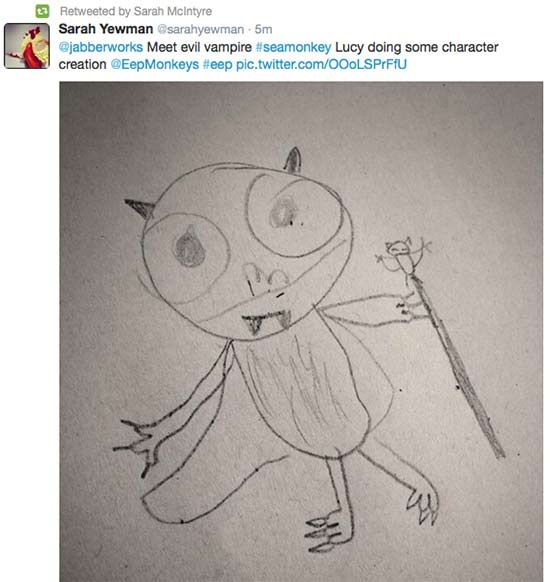Open the pic.twitter.com/OOoLSPrFfU link

321,64
